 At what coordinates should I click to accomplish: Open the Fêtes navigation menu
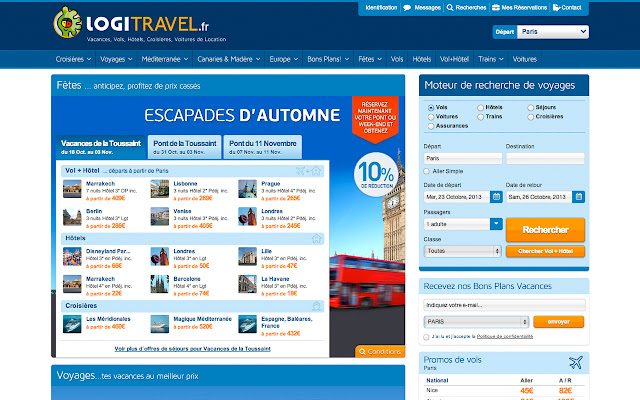click(x=370, y=59)
